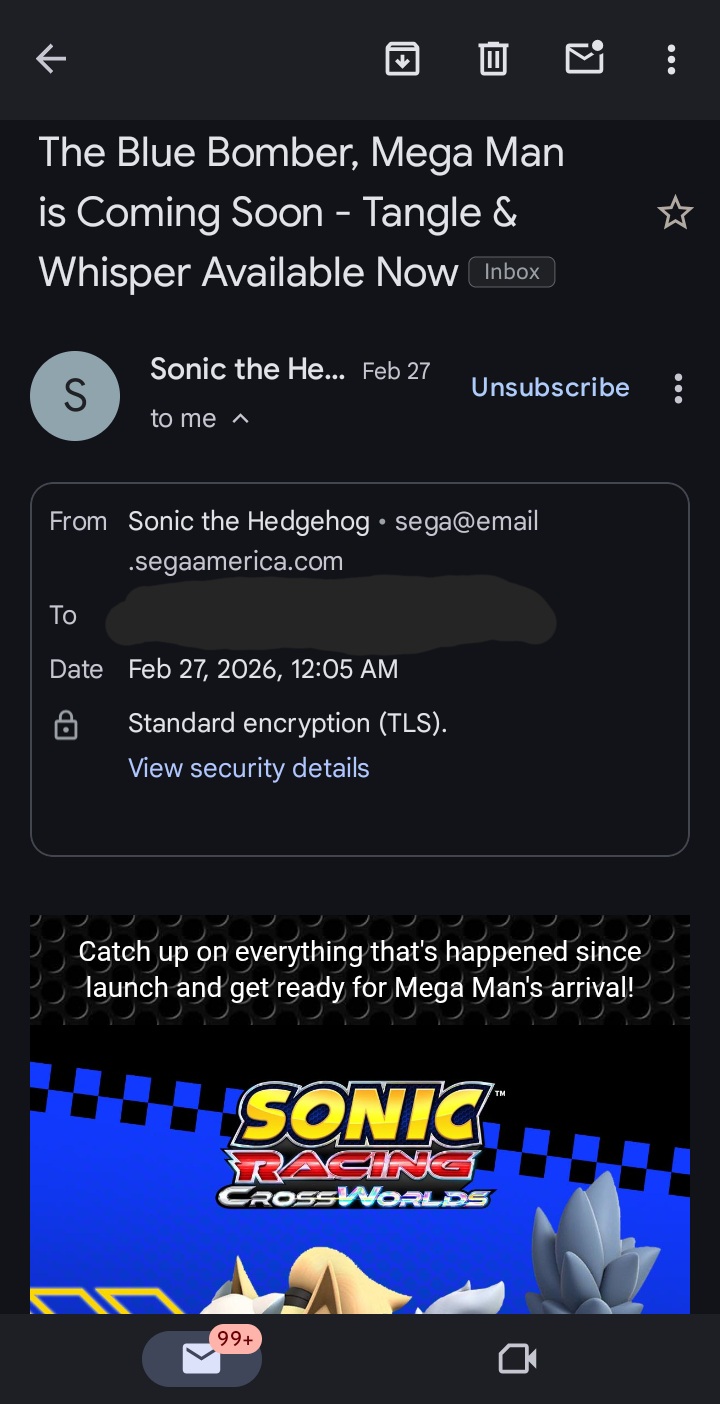The width and height of the screenshot is (720, 1404).
Task: Mark this email as unread
Action: (x=584, y=59)
